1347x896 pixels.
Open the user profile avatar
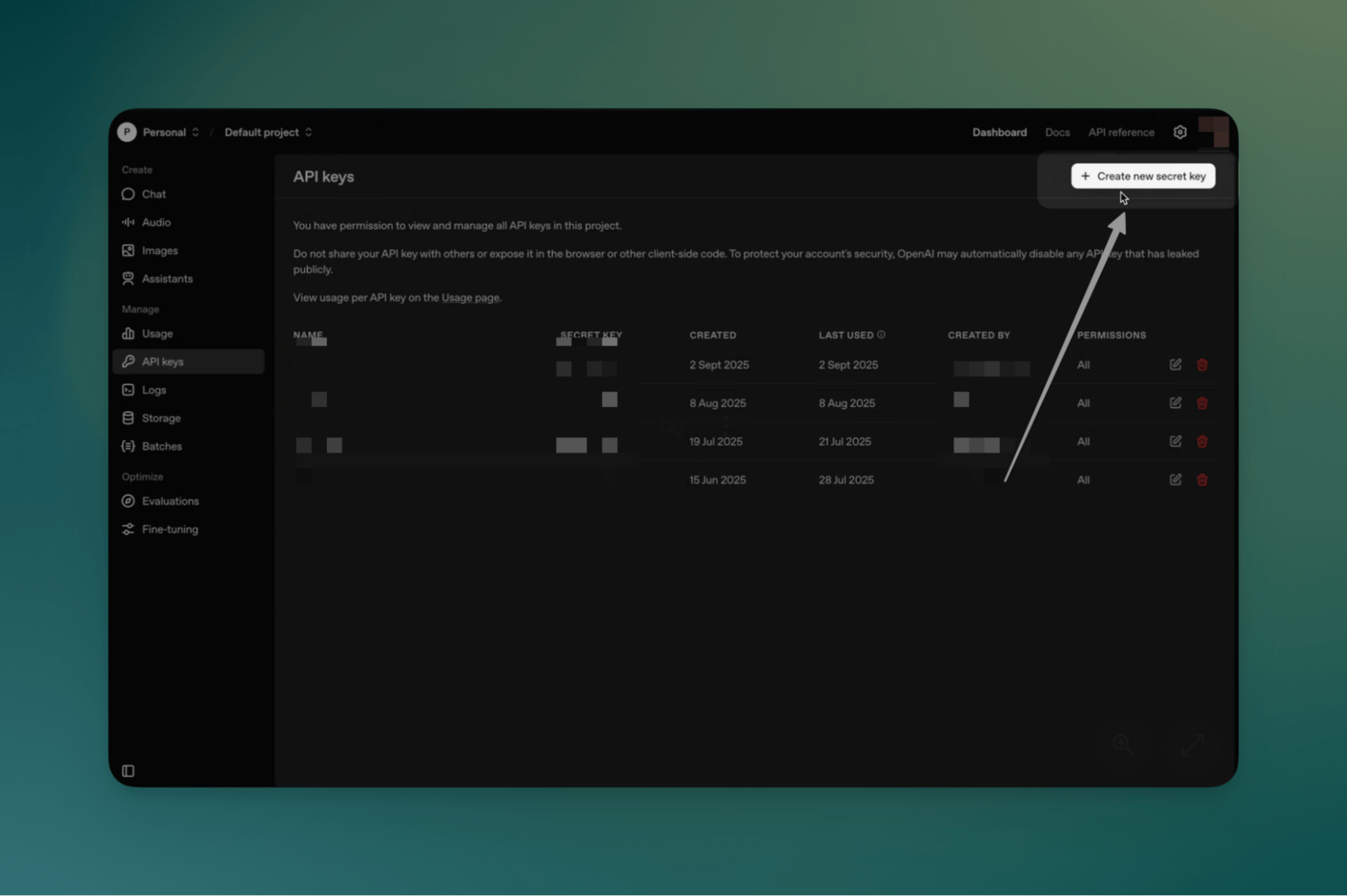tap(1214, 132)
